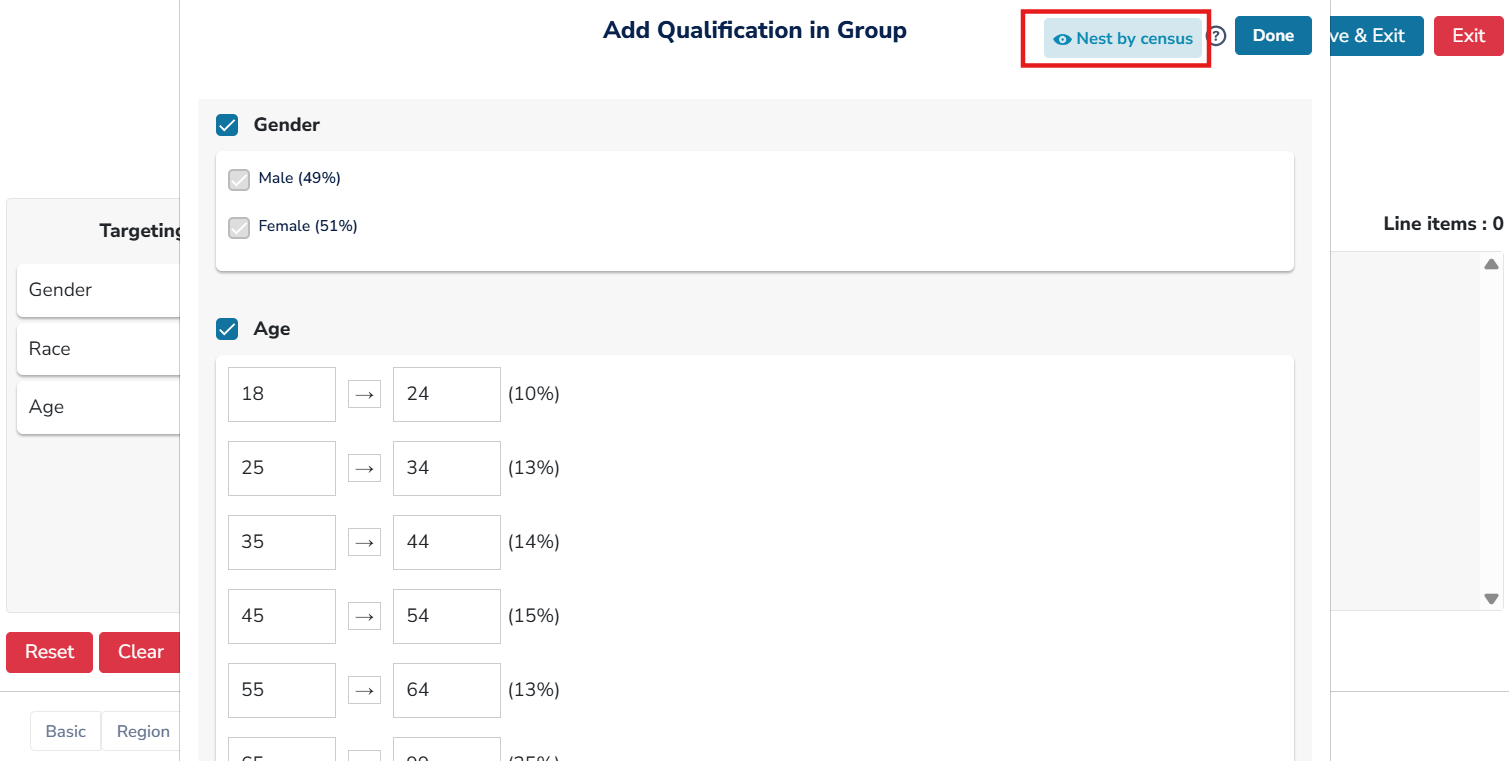
Task: Click the arrow icon between 55 and 64
Action: (x=364, y=690)
